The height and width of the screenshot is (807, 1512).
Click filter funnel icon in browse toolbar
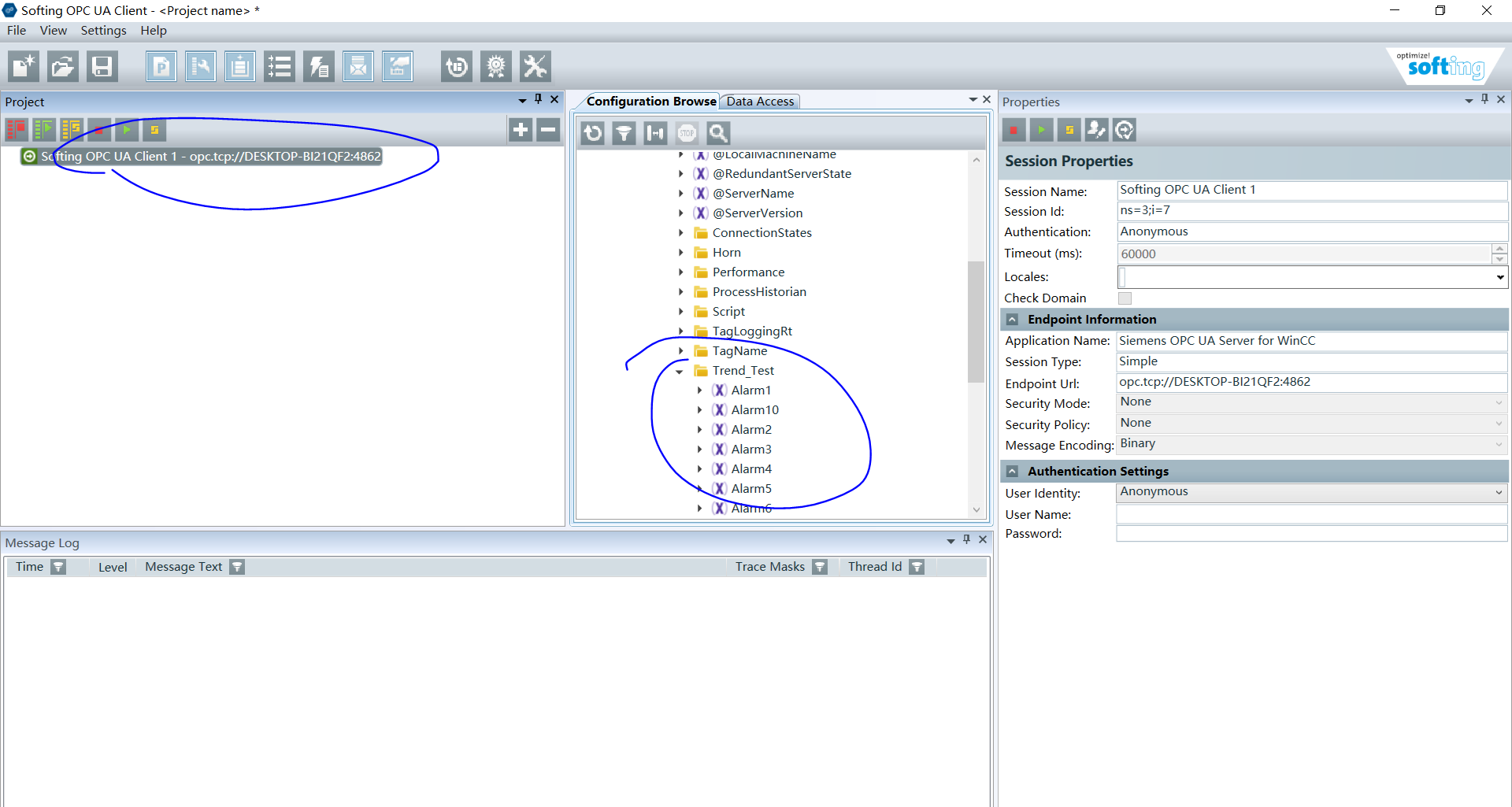click(624, 133)
